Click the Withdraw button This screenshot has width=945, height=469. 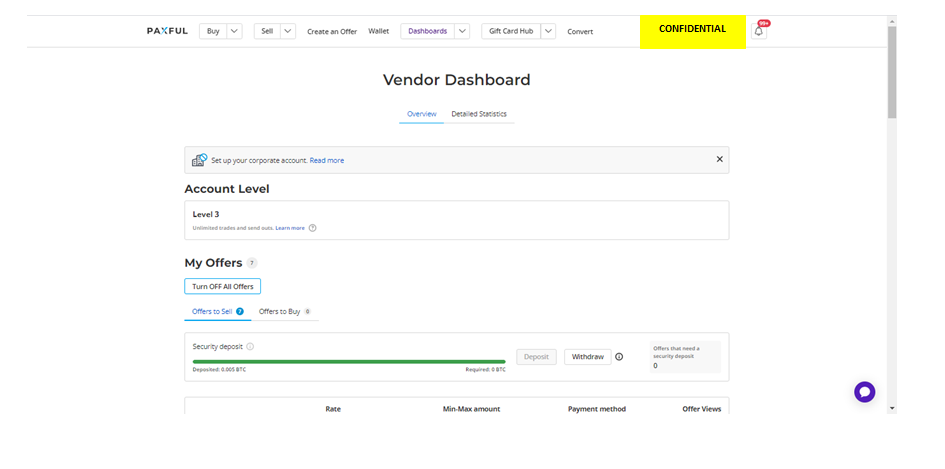pos(588,357)
